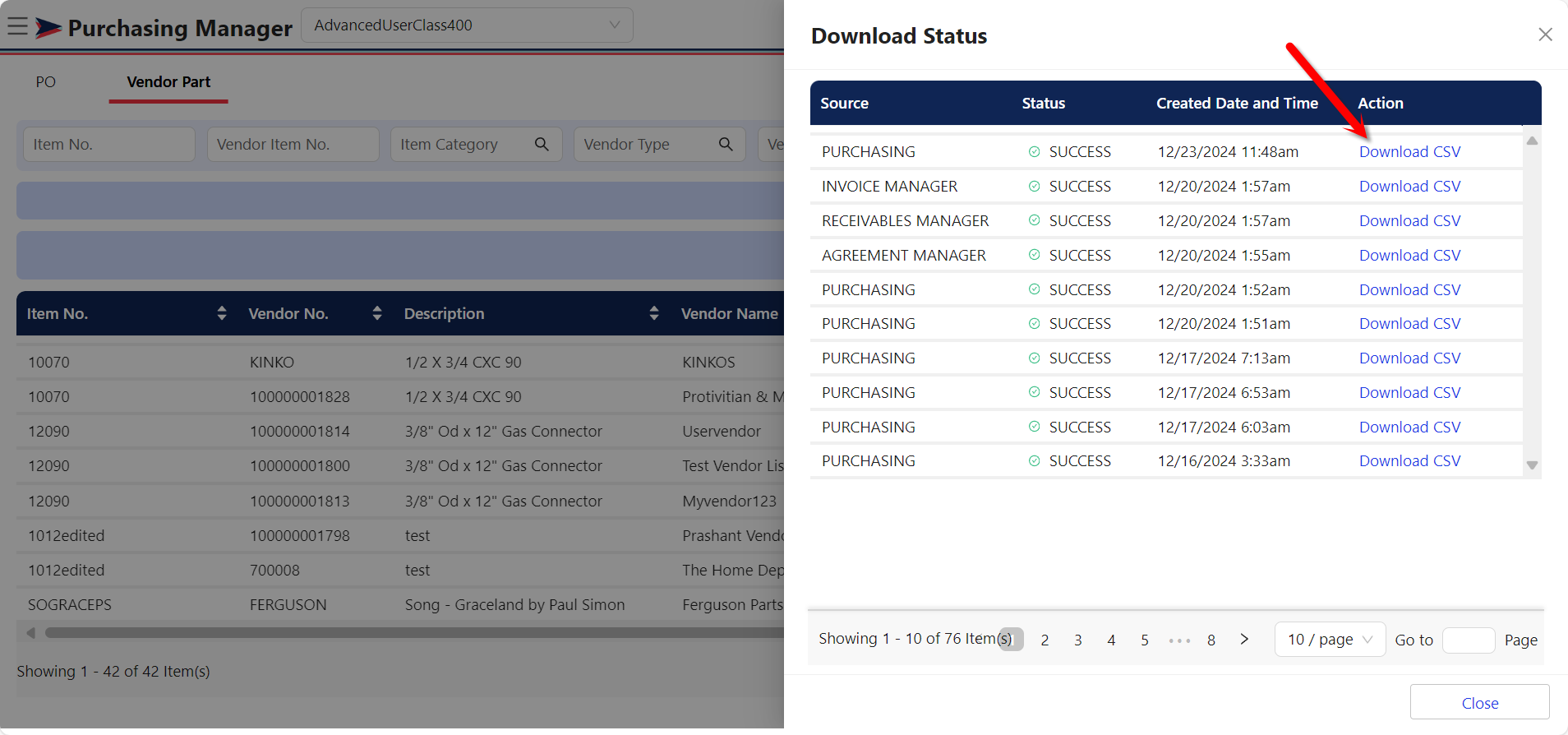
Task: Select the Vendor Part tab
Action: [x=168, y=82]
